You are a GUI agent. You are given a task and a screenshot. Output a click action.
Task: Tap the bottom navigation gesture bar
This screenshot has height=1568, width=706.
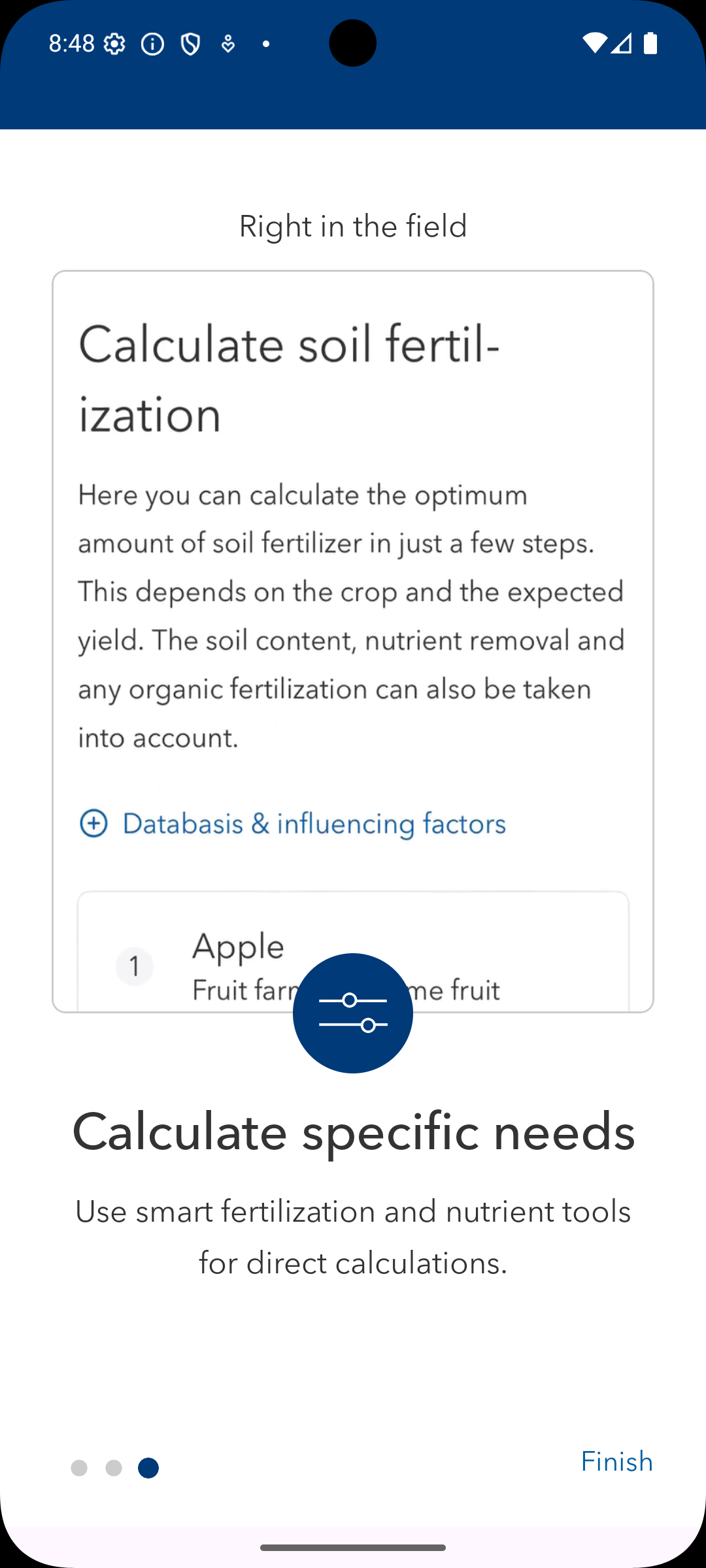pos(353,1547)
